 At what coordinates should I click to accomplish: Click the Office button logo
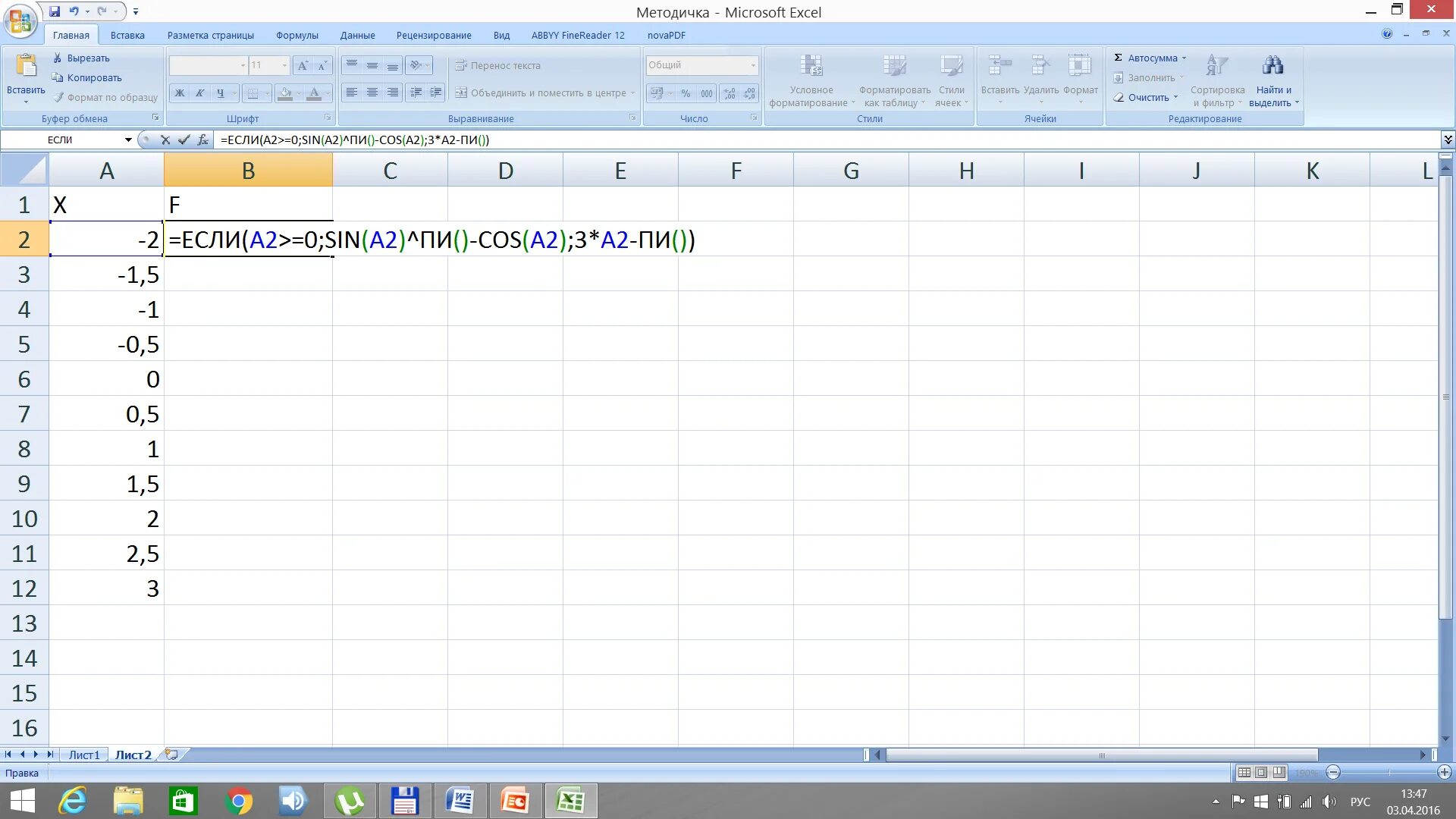[x=20, y=20]
